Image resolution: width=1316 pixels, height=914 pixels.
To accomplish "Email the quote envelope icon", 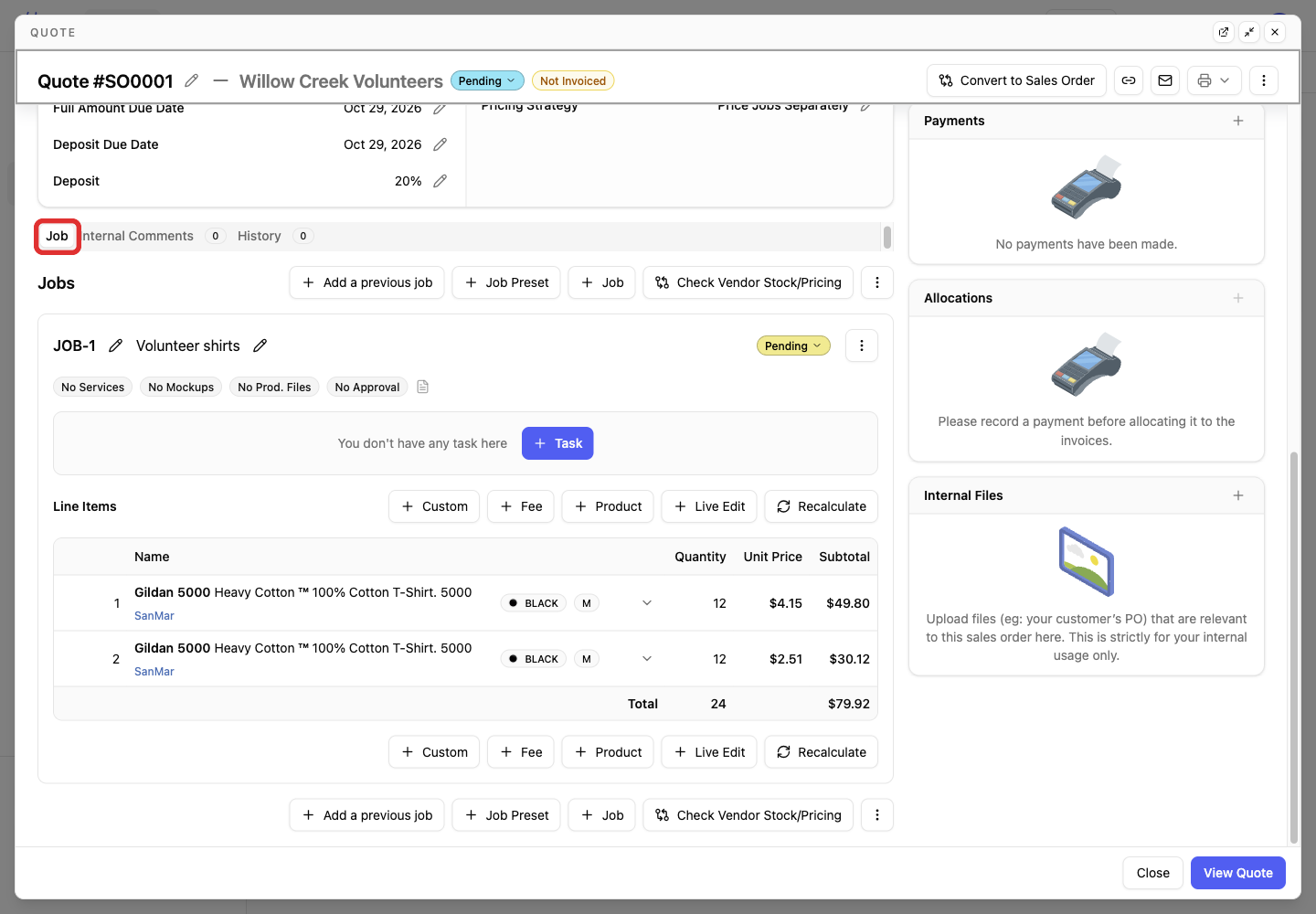I will click(x=1165, y=80).
